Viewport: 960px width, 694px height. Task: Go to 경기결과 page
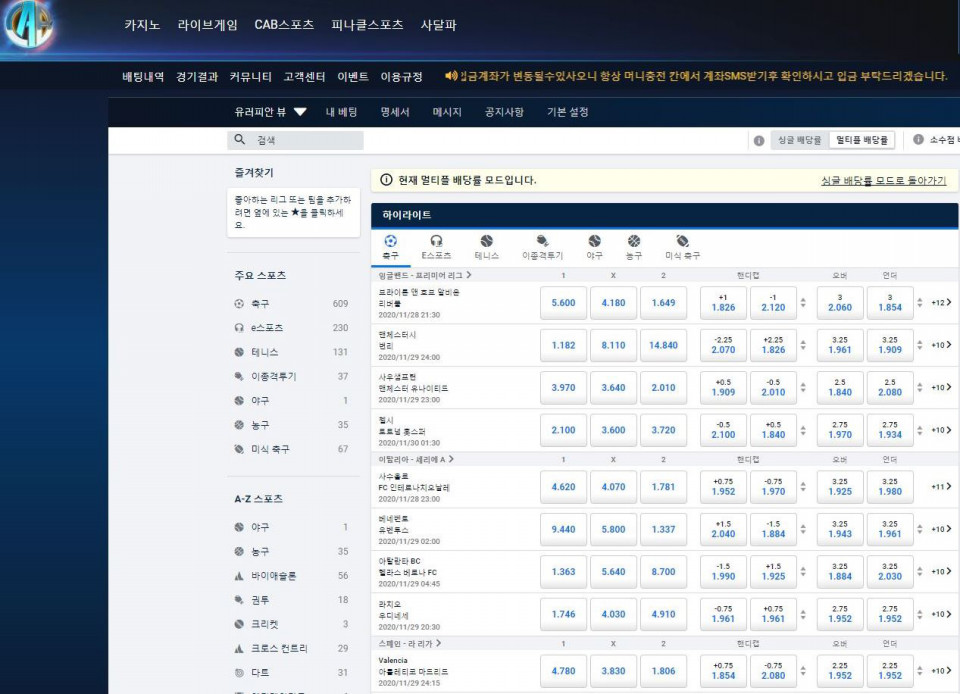point(197,76)
